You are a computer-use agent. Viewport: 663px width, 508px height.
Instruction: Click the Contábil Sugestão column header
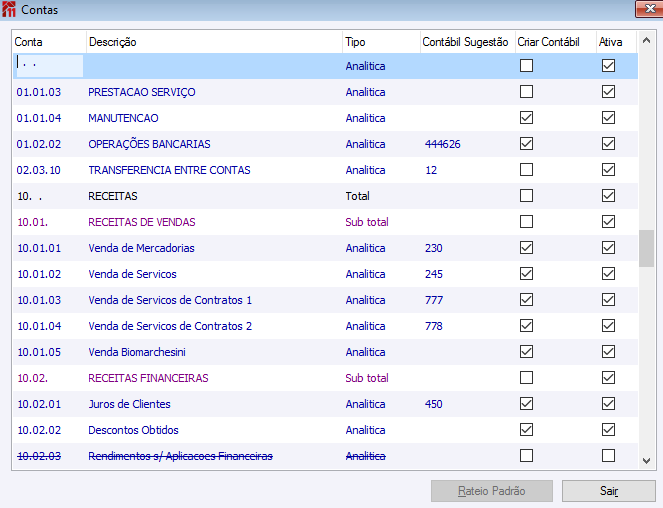(468, 42)
